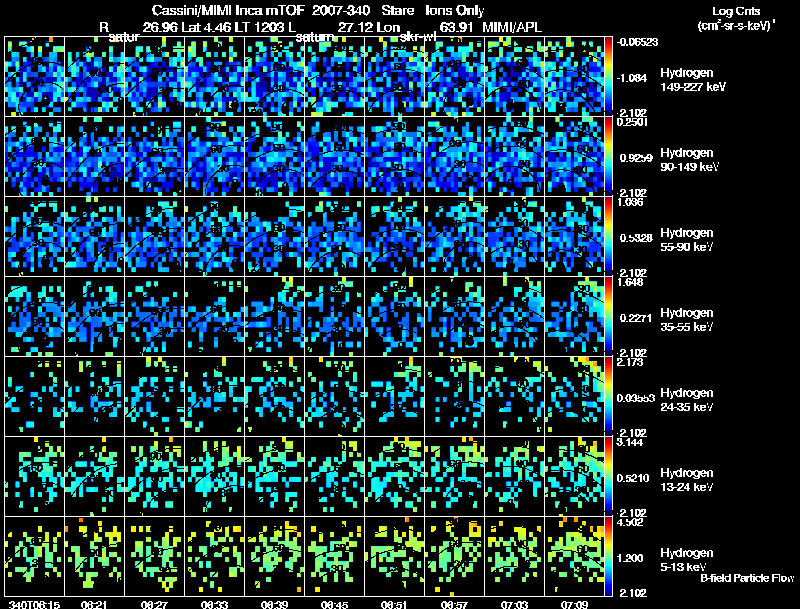
Task: Open the 5-13 keV image panel above 07:09
Action: tap(574, 556)
